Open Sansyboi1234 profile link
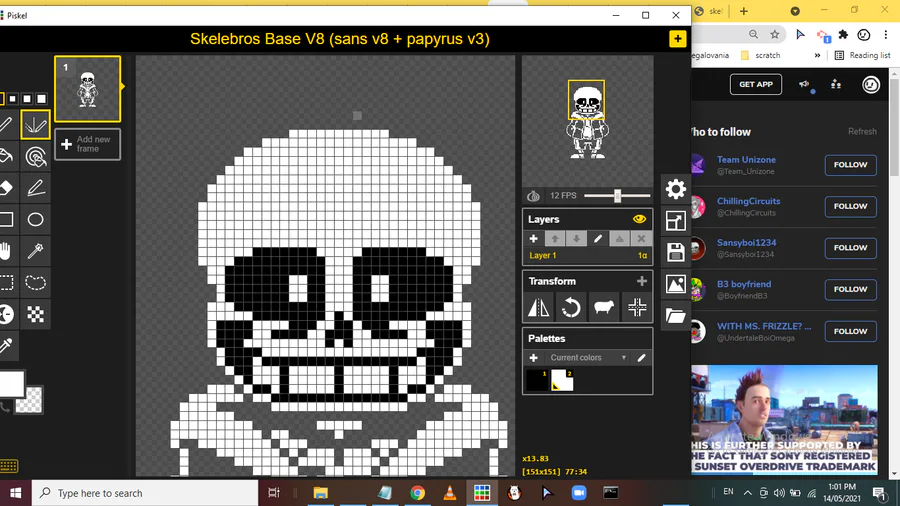900x506 pixels. 746,243
